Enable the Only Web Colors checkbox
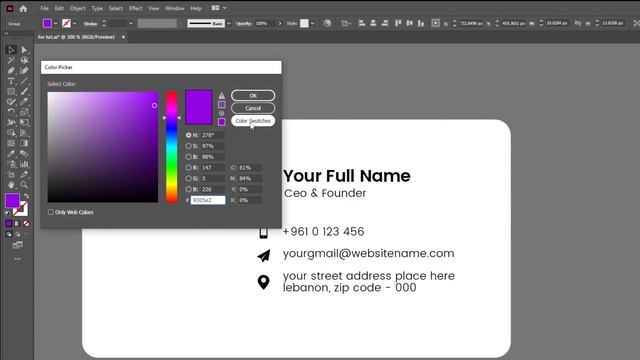 point(51,212)
